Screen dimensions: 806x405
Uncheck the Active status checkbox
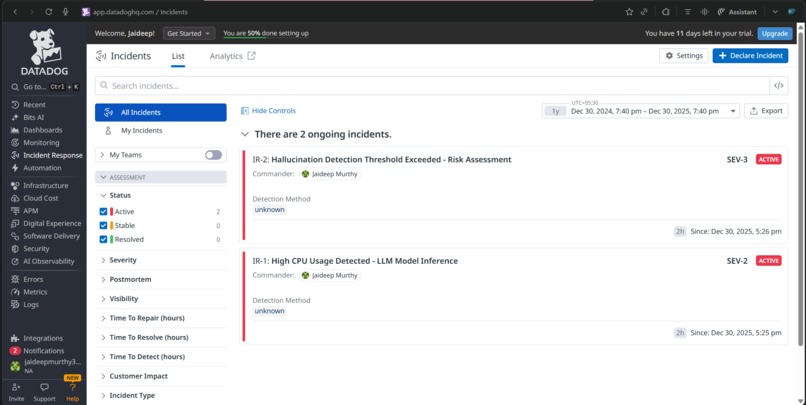tap(103, 212)
